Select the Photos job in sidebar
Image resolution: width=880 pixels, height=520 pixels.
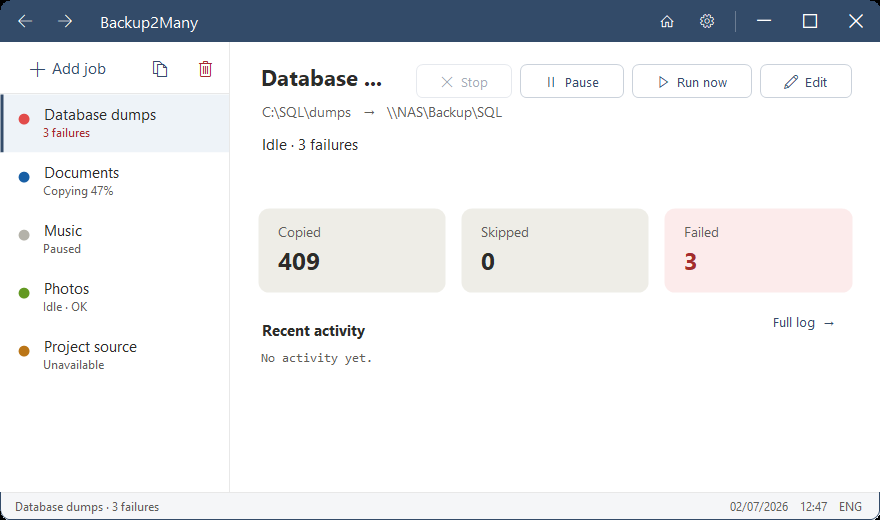(115, 297)
